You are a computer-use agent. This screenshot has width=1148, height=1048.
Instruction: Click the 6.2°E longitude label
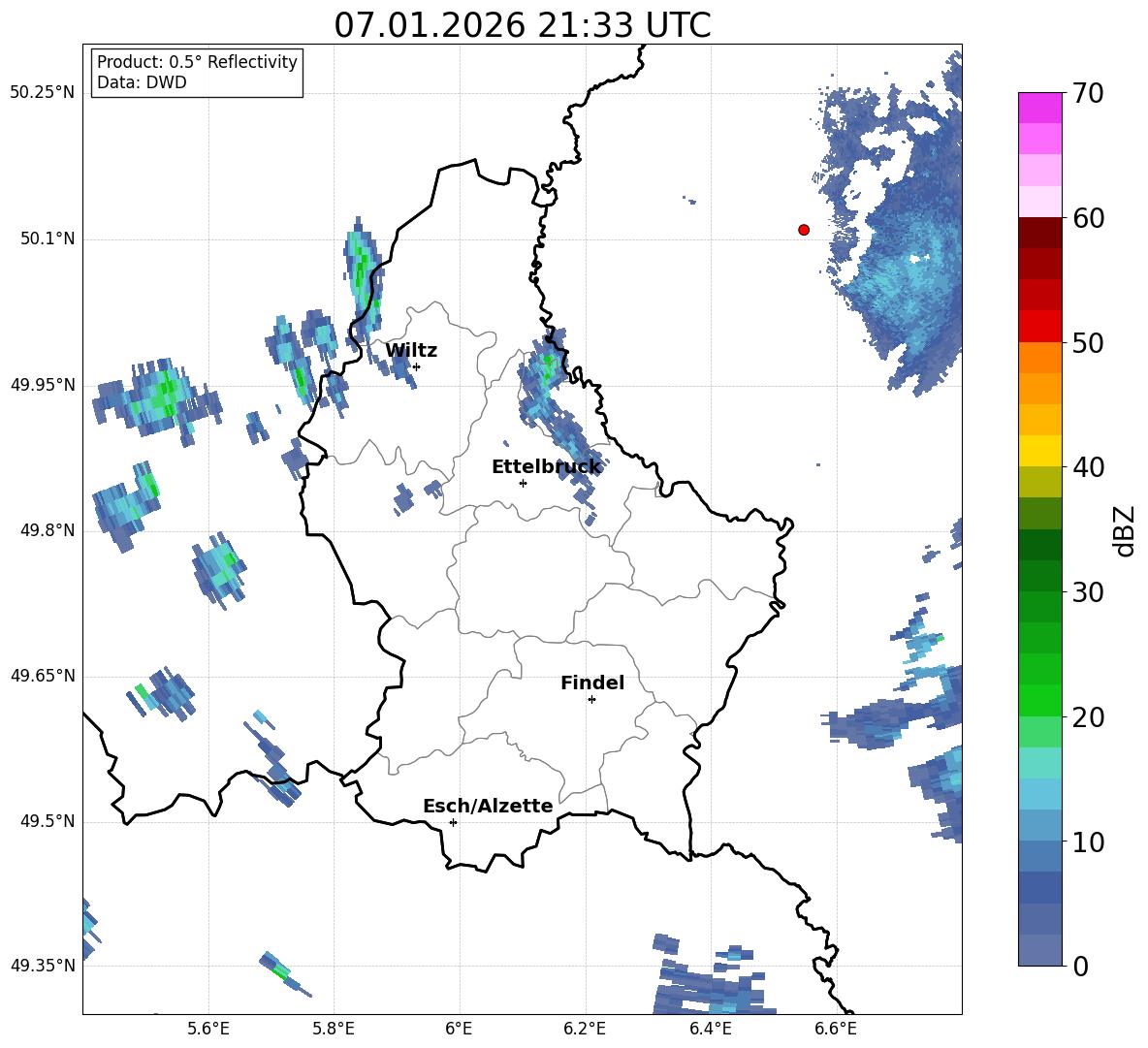coord(585,1029)
